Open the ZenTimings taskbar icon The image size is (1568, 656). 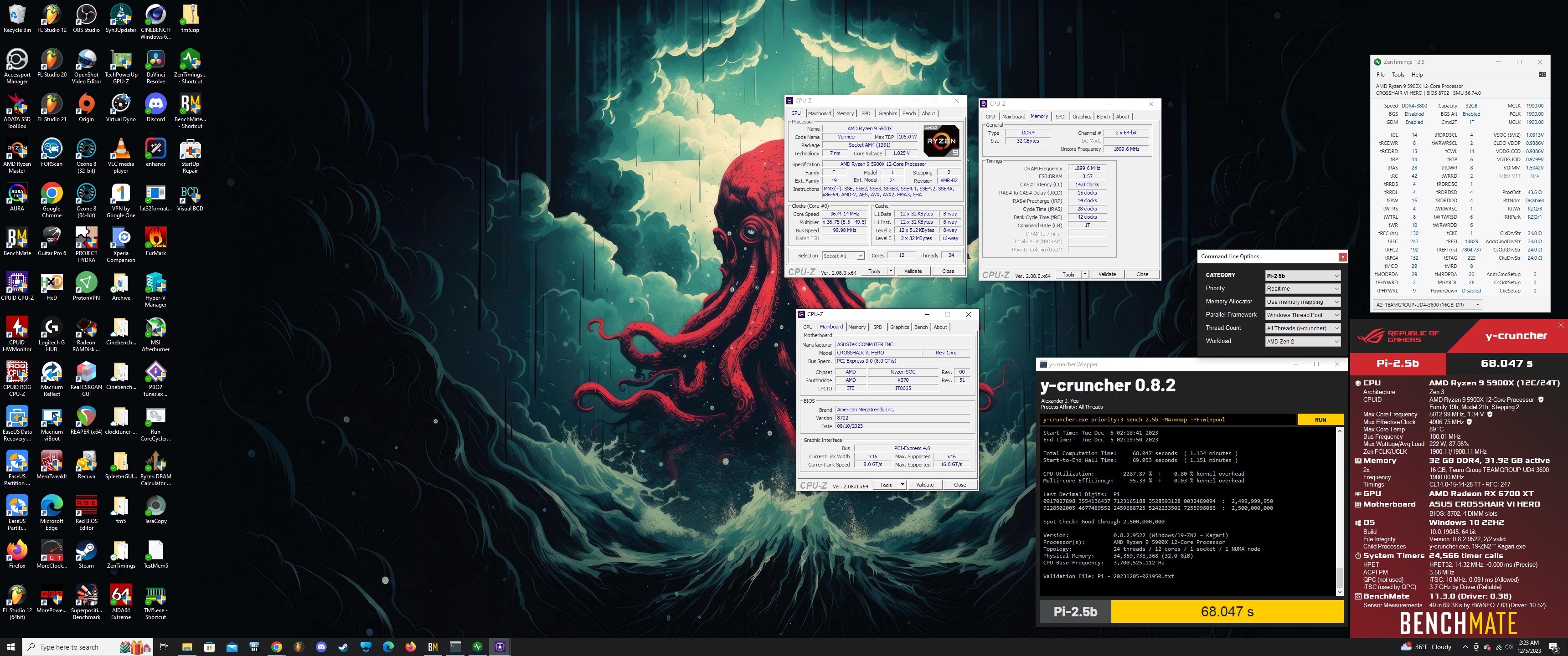tap(478, 647)
